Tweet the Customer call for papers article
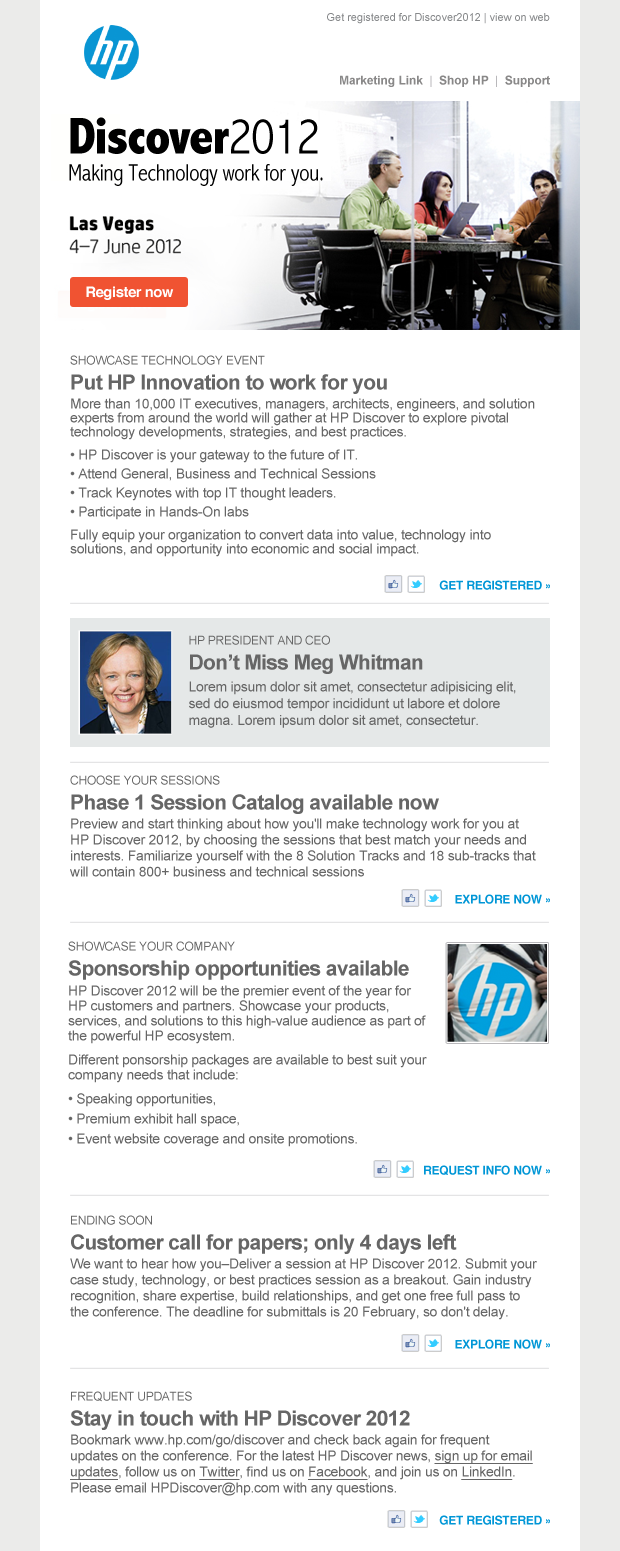 click(433, 1343)
